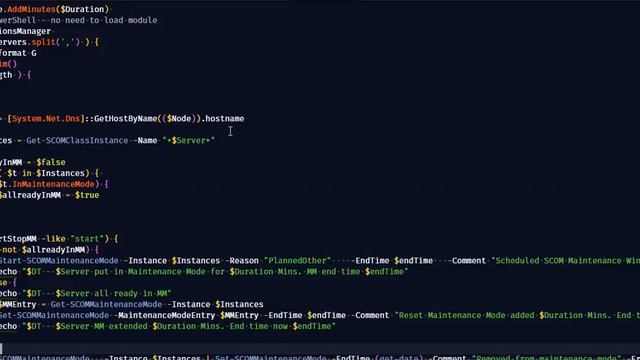The height and width of the screenshot is (360, 640).
Task: Click the "PlannedOther" string
Action: click(x=297, y=260)
